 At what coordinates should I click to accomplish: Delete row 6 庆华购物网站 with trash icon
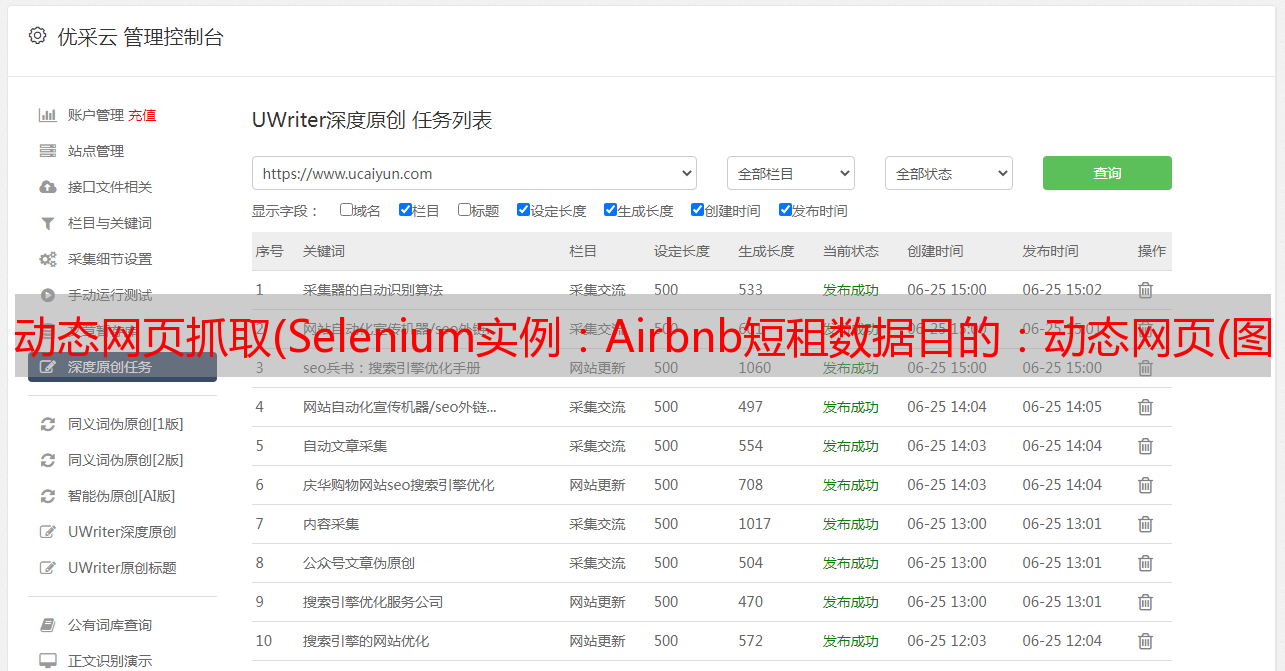point(1146,485)
